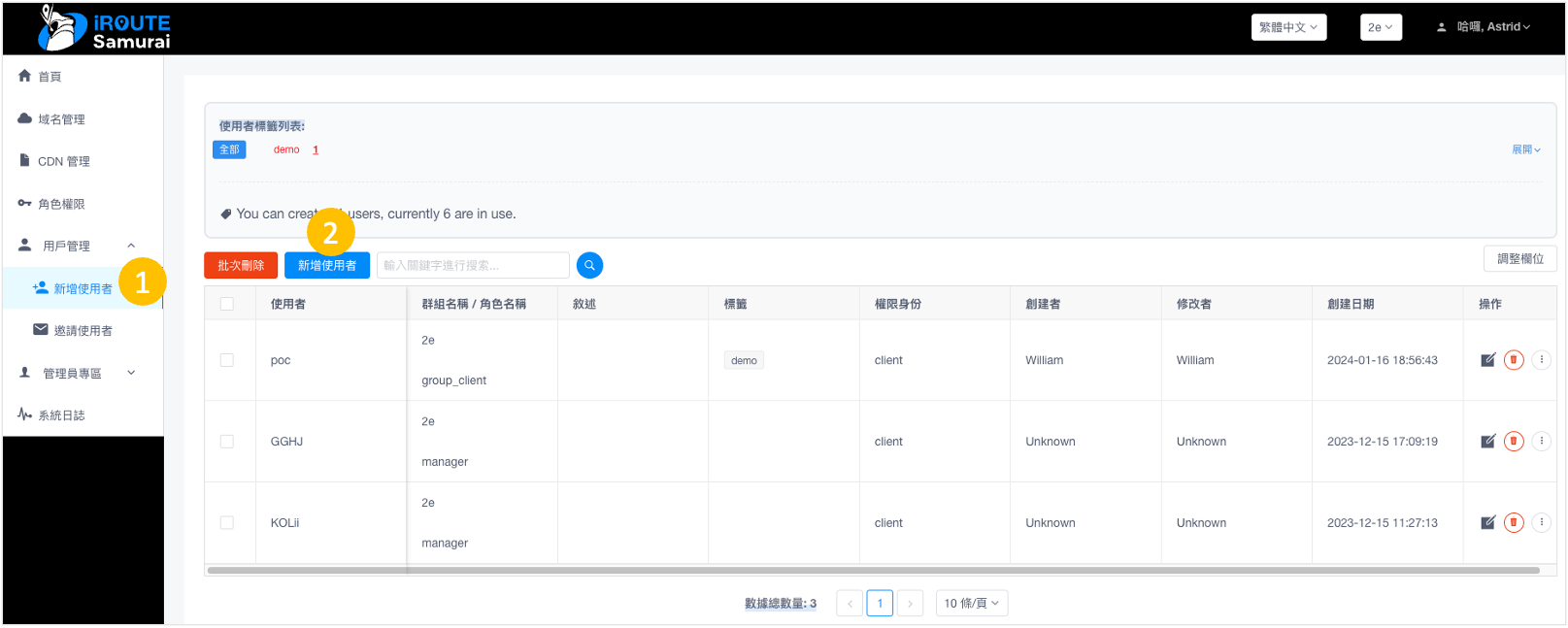Select the checkbox for user GGHJ
Screen dimensions: 1568x628
point(227,442)
